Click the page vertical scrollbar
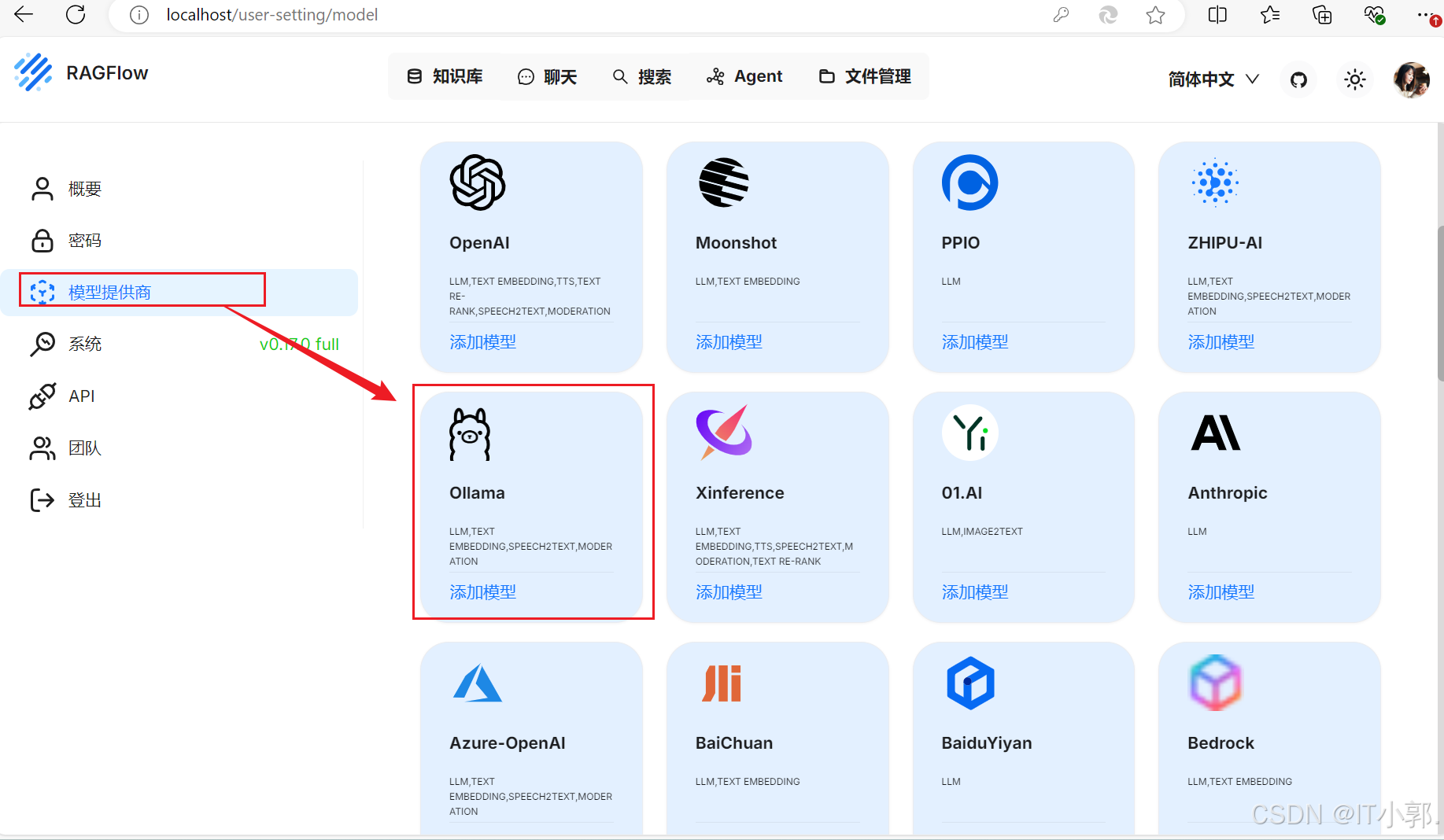 (1439, 303)
